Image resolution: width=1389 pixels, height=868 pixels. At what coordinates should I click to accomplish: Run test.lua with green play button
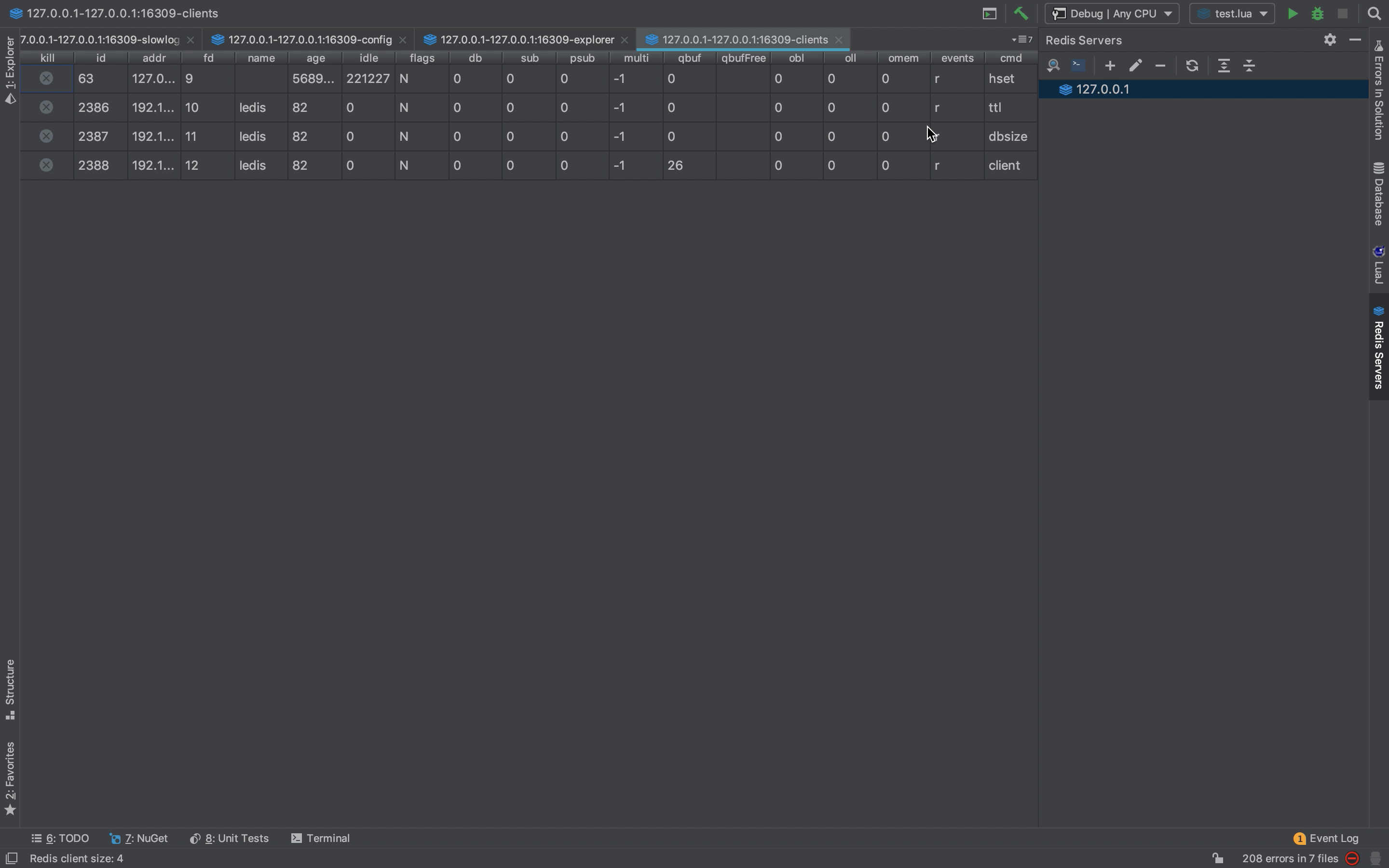click(1292, 13)
